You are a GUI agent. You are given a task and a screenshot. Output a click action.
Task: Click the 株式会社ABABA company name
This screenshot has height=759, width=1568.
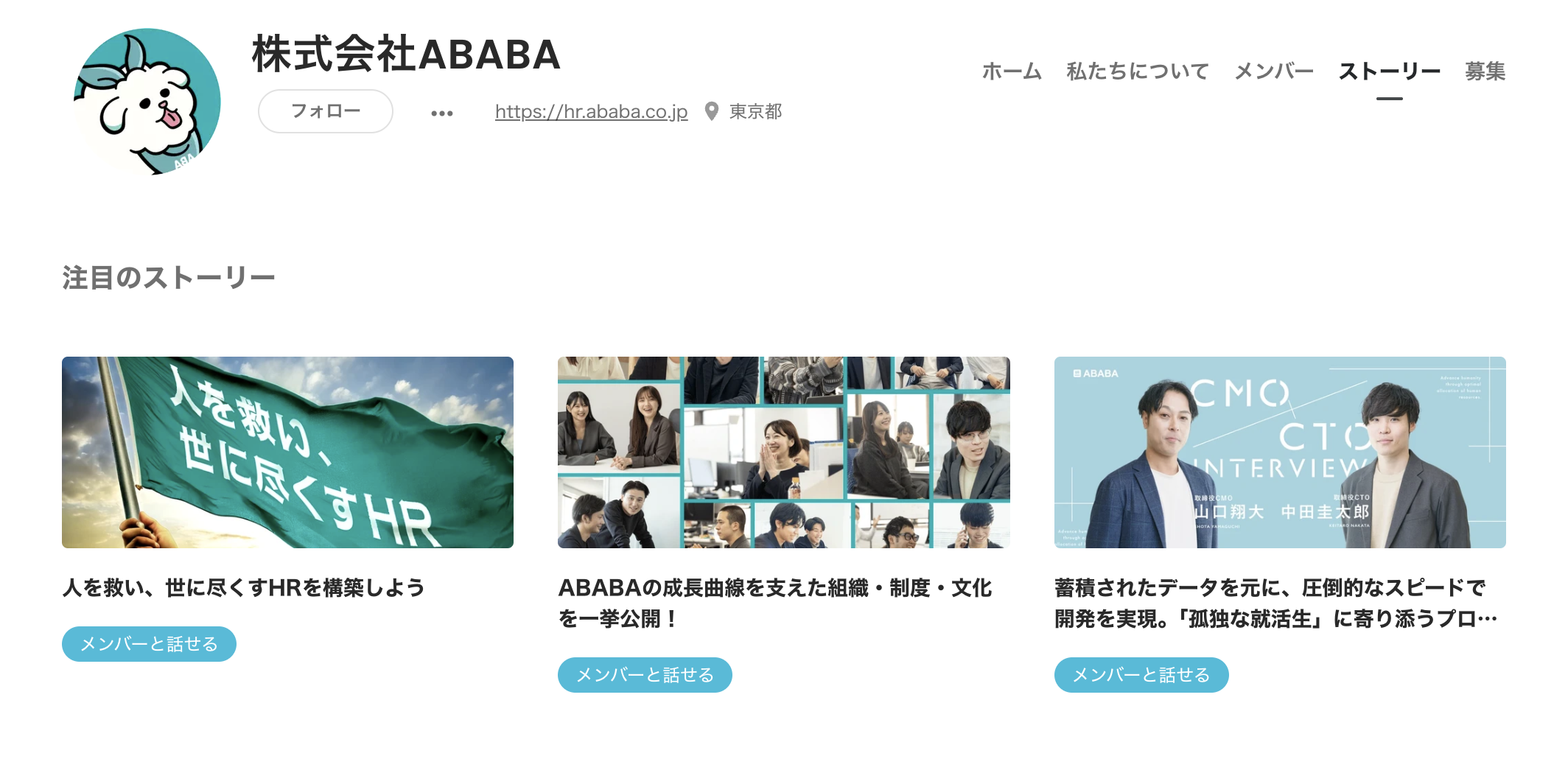tap(406, 55)
